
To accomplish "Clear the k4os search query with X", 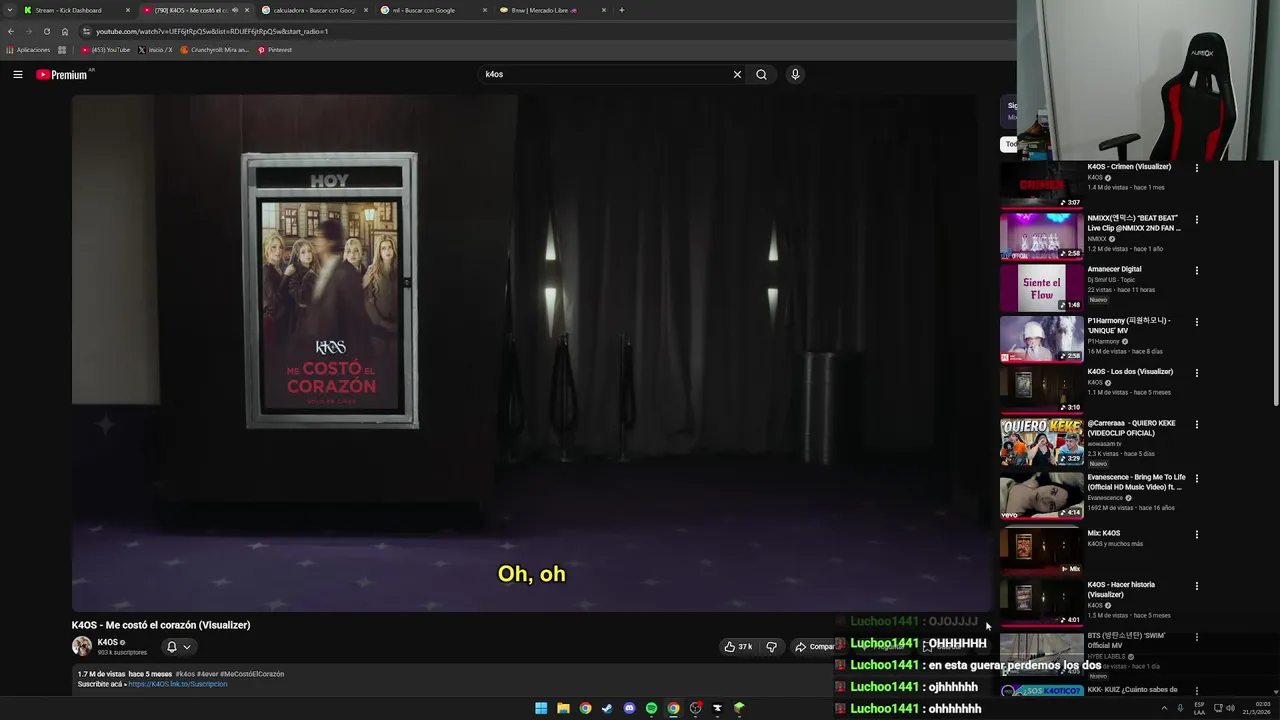I will [737, 74].
